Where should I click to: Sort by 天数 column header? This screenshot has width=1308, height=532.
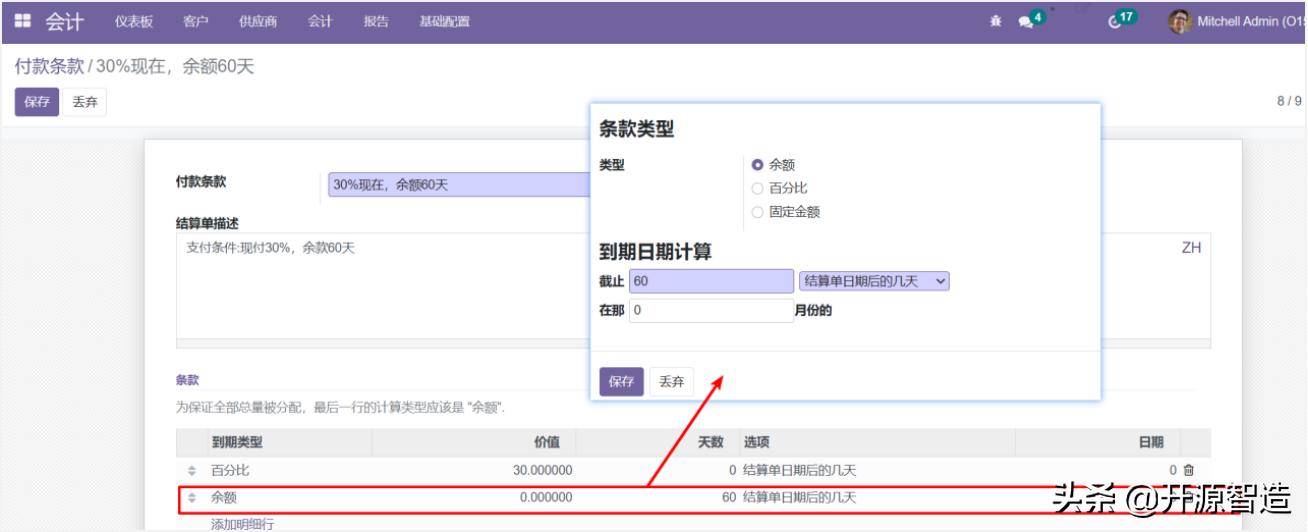[710, 442]
